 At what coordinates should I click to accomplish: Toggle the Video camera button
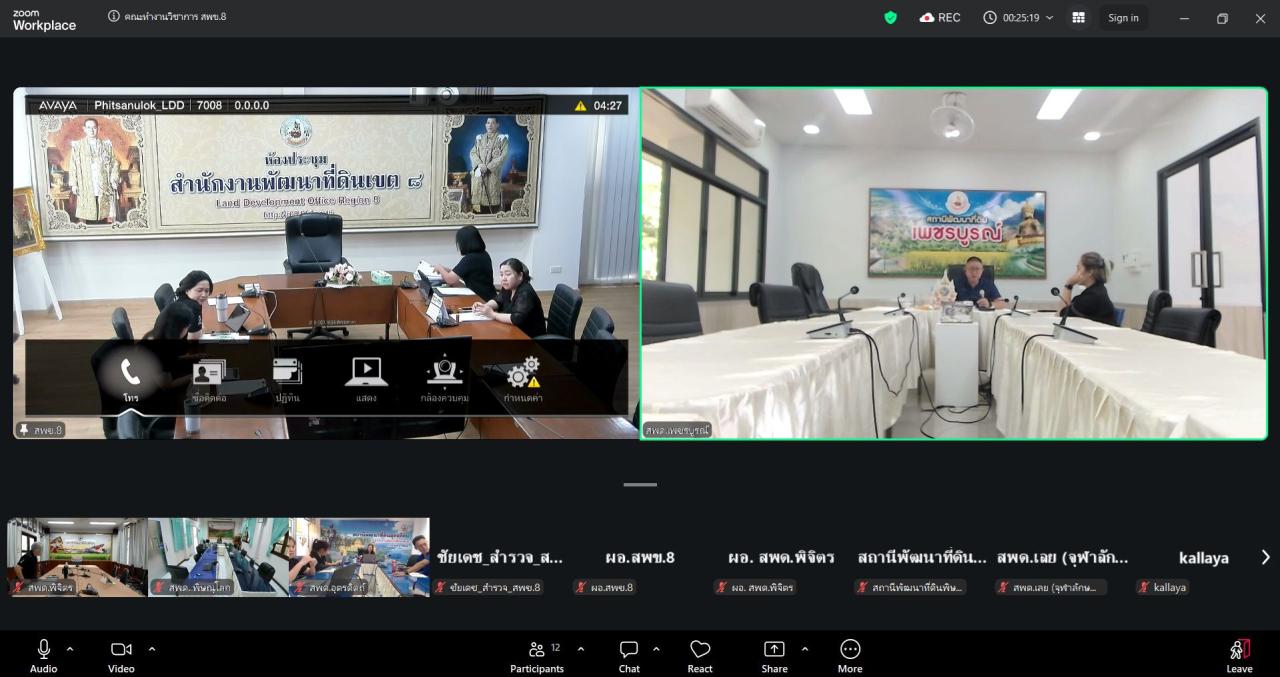tap(121, 655)
